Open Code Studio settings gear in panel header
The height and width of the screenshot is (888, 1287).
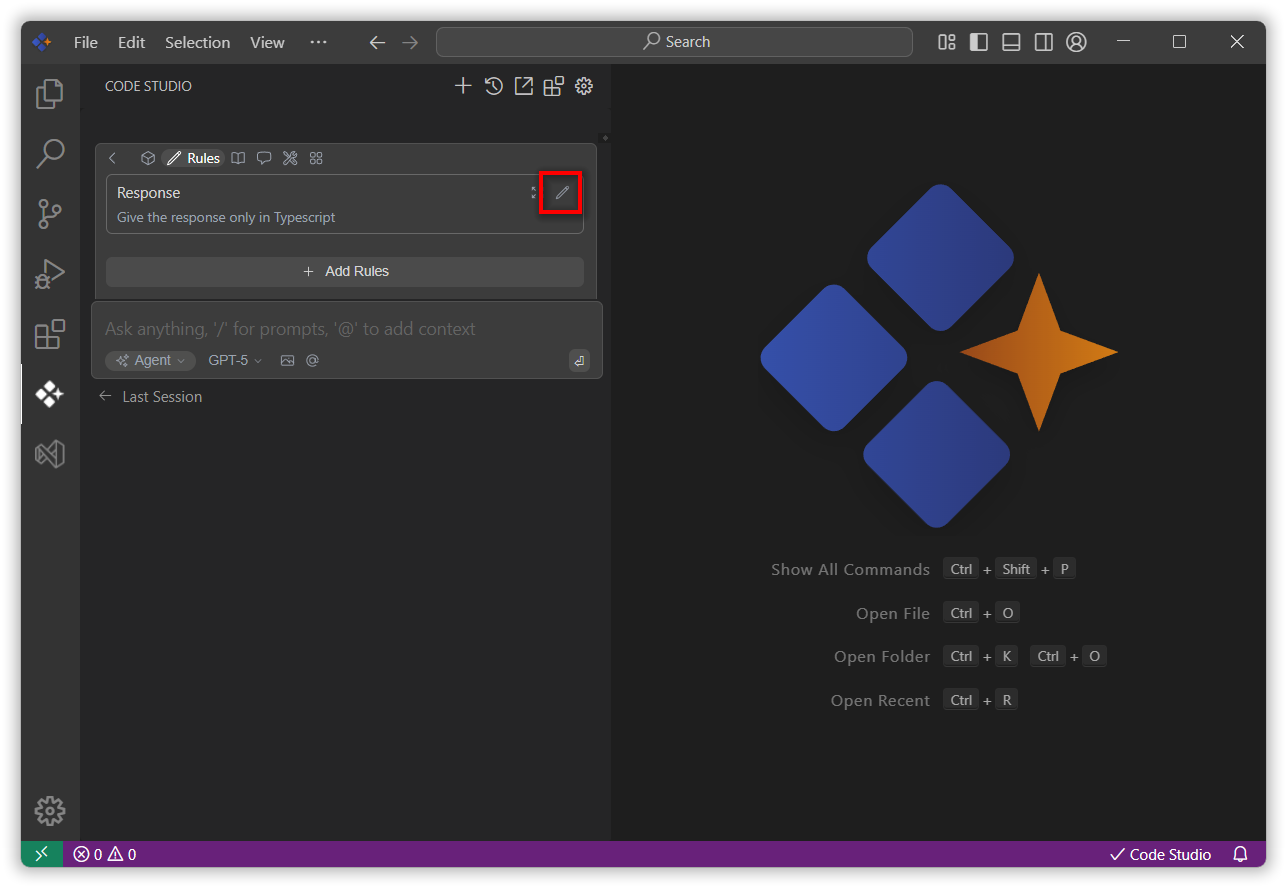pos(584,86)
